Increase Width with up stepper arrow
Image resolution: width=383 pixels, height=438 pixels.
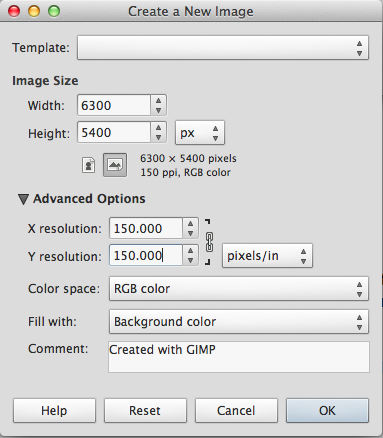[x=158, y=100]
